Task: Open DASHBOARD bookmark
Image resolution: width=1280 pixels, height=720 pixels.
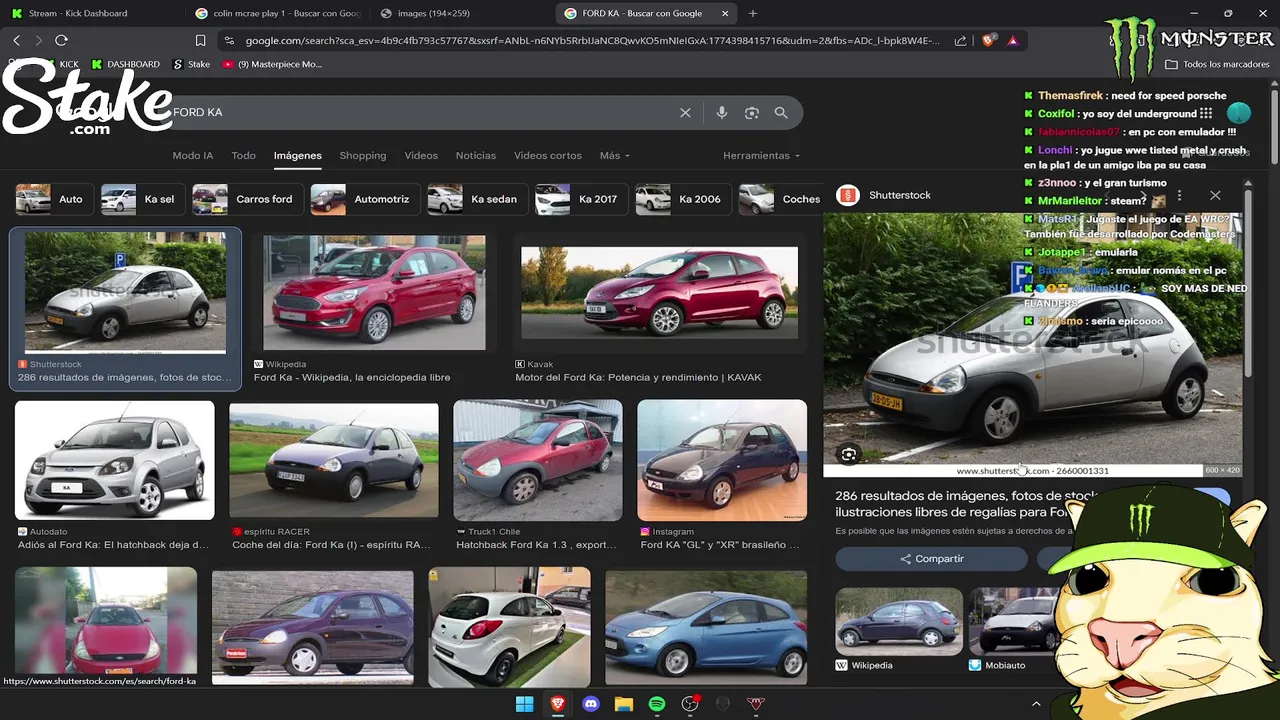Action: (x=125, y=64)
